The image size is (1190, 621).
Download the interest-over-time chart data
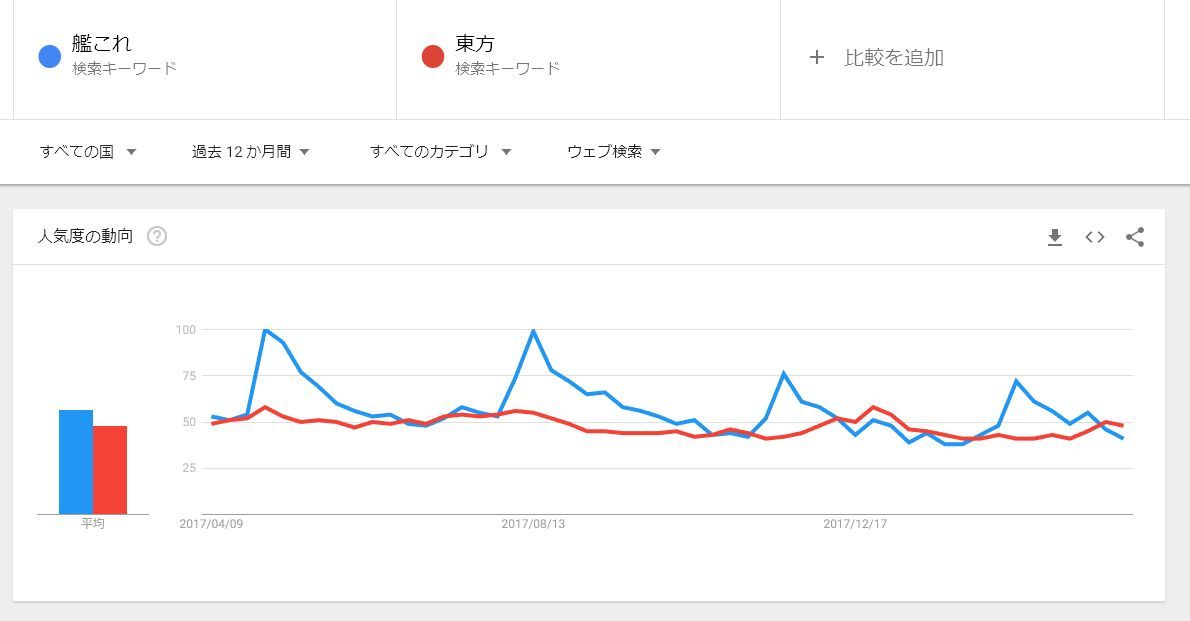click(x=1054, y=237)
